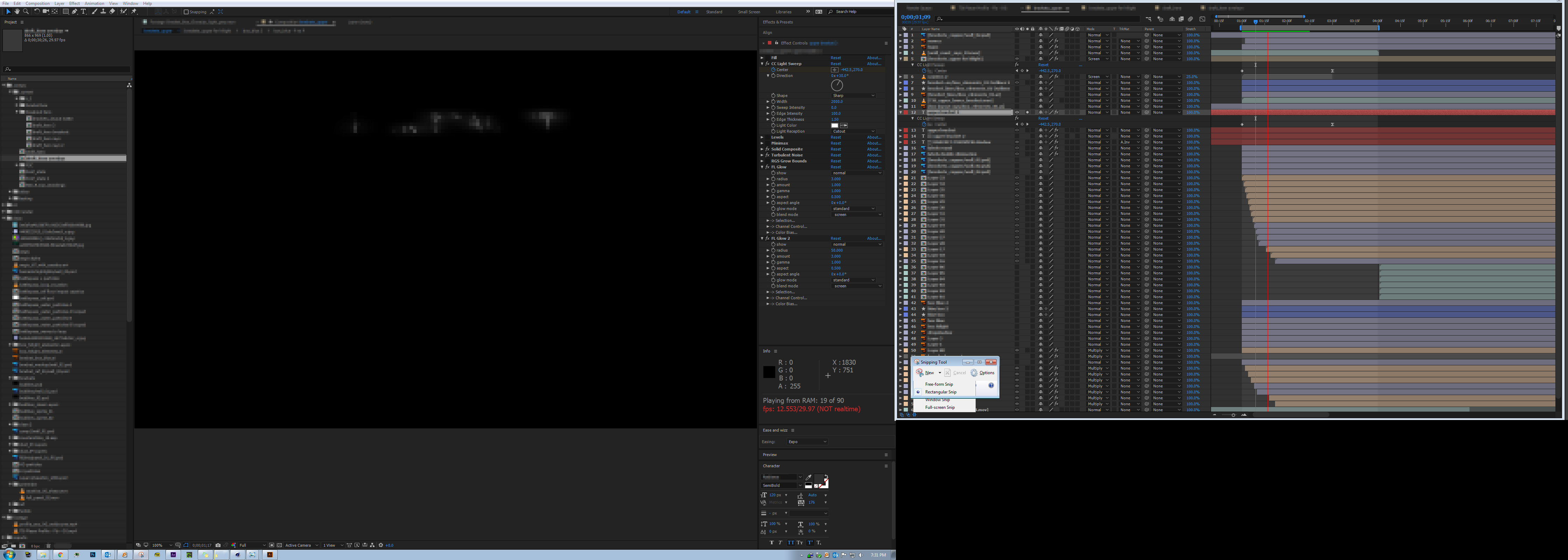Choose Free-form Snip menu entry
Viewport: 1568px width, 560px height.
pyautogui.click(x=939, y=384)
